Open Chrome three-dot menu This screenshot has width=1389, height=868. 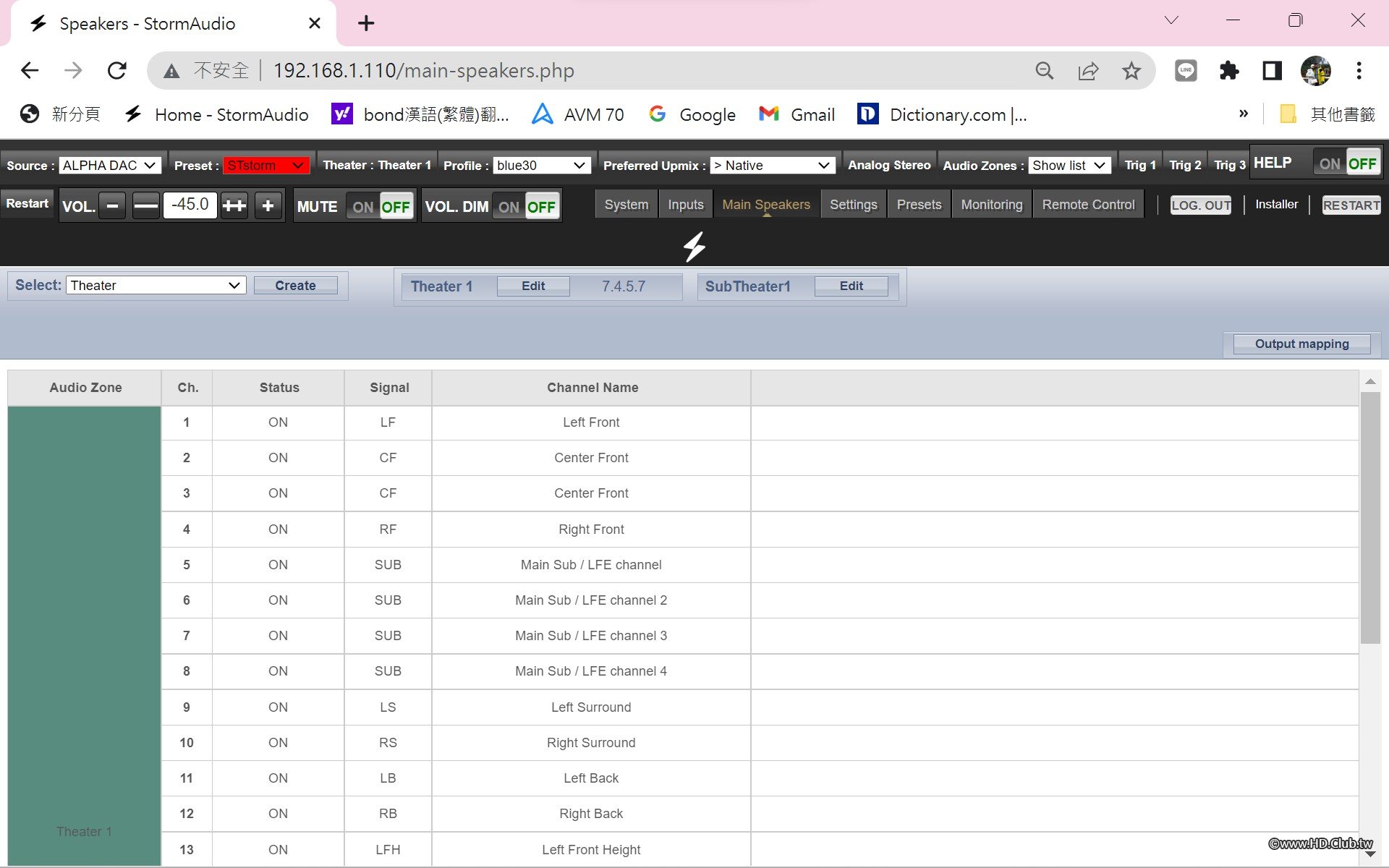coord(1359,70)
